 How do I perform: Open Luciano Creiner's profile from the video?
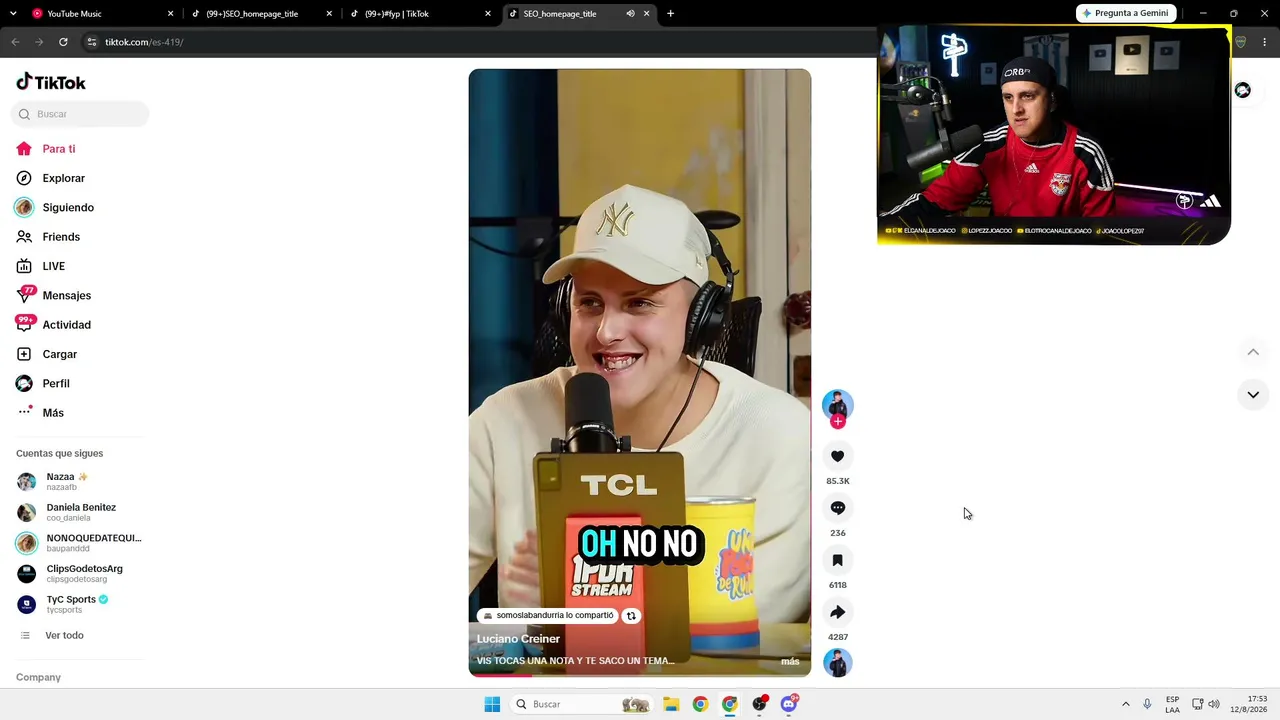point(518,639)
